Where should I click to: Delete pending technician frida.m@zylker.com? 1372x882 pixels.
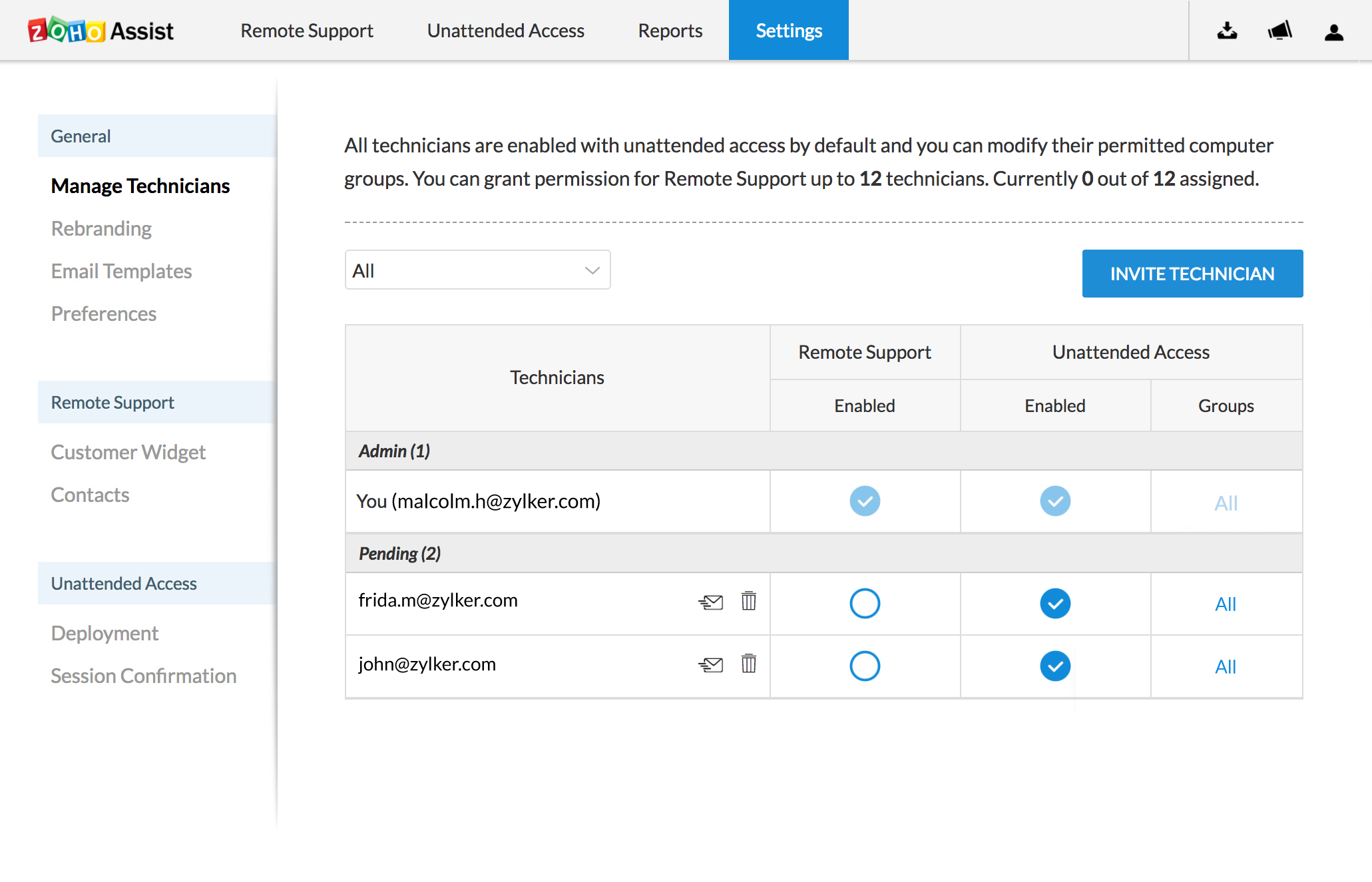[748, 601]
